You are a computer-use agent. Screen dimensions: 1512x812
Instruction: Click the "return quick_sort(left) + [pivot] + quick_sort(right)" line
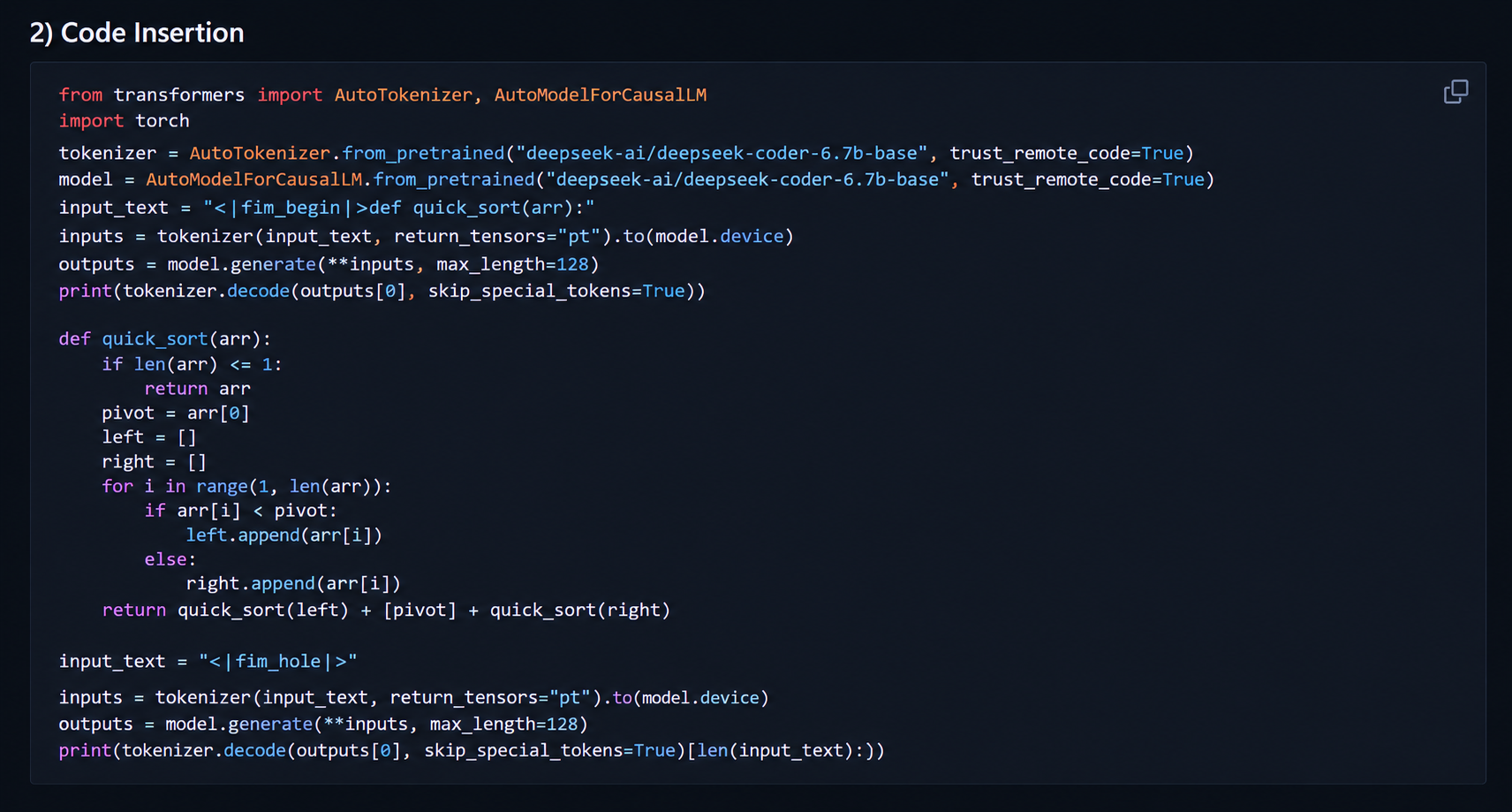tap(386, 611)
